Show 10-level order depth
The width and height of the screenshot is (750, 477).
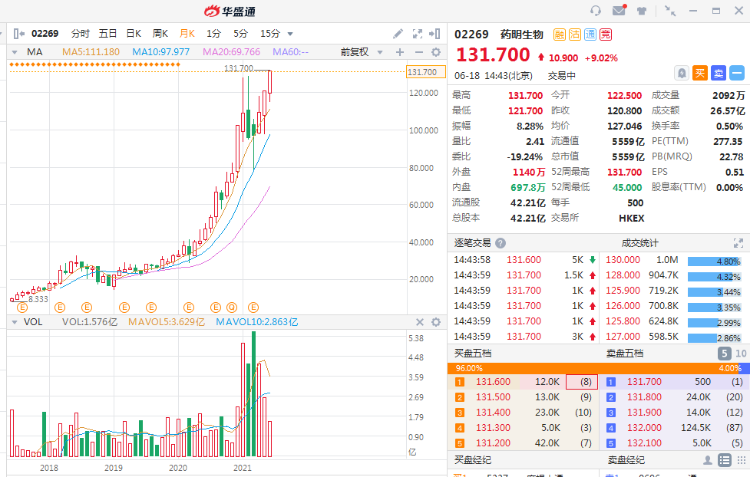(740, 354)
